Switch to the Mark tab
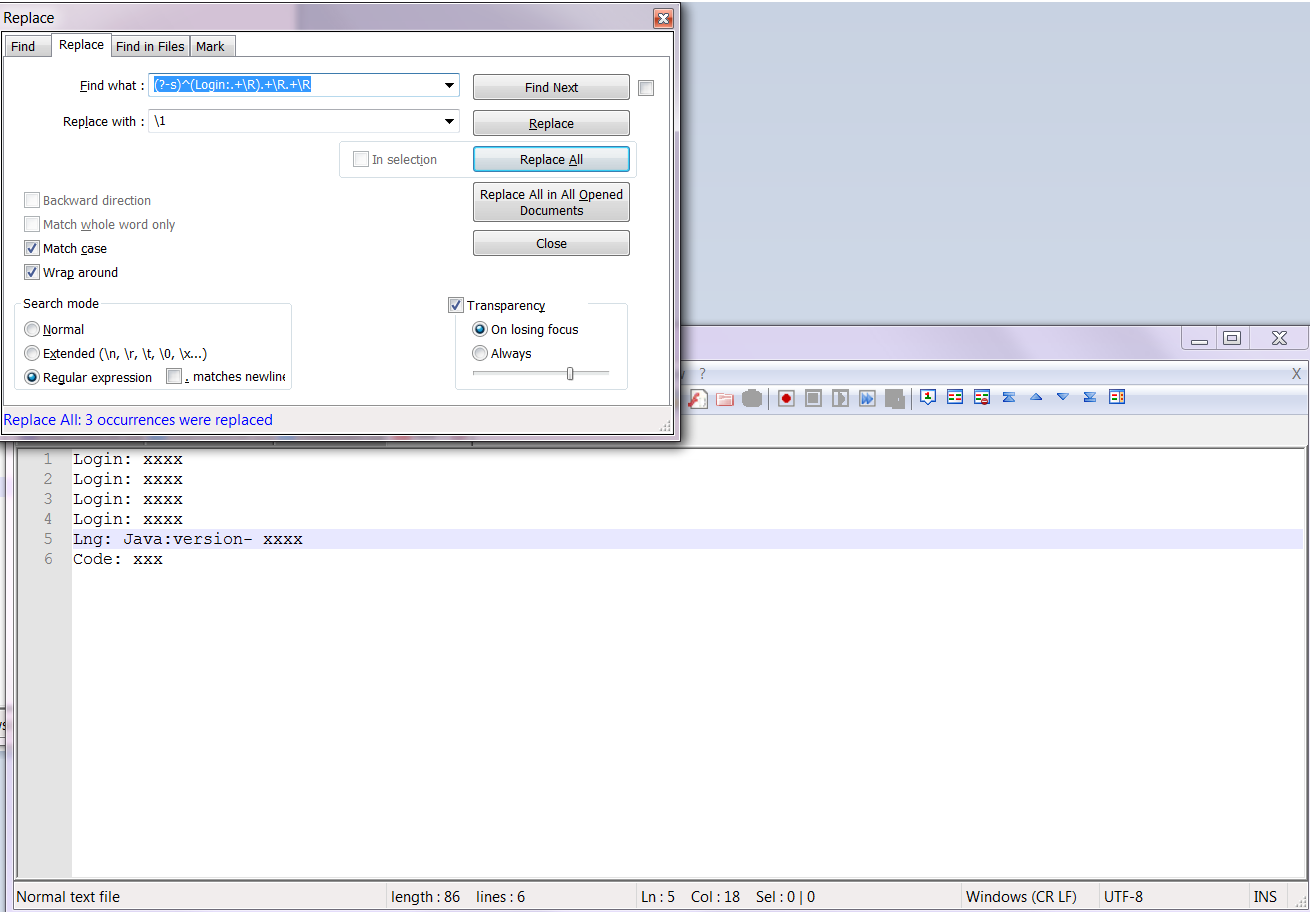 click(210, 47)
